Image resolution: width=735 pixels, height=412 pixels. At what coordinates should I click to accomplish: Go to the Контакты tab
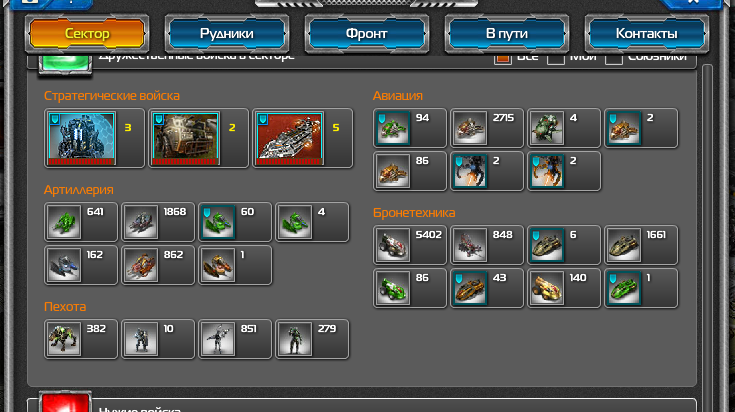point(646,34)
